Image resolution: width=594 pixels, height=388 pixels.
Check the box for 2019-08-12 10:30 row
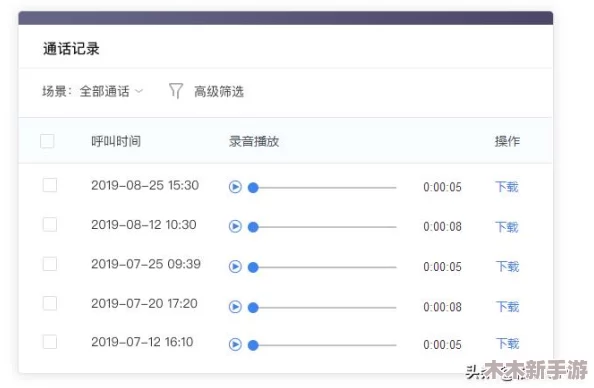pos(50,224)
